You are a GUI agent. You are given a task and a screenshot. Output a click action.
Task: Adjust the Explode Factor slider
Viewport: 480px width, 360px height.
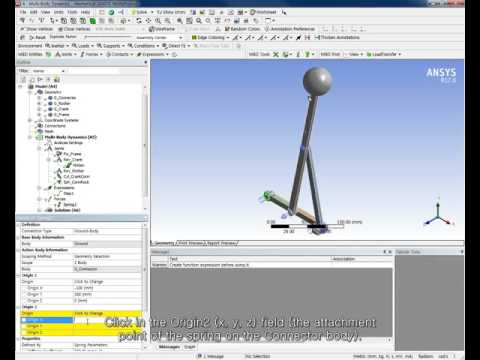[x=107, y=37]
